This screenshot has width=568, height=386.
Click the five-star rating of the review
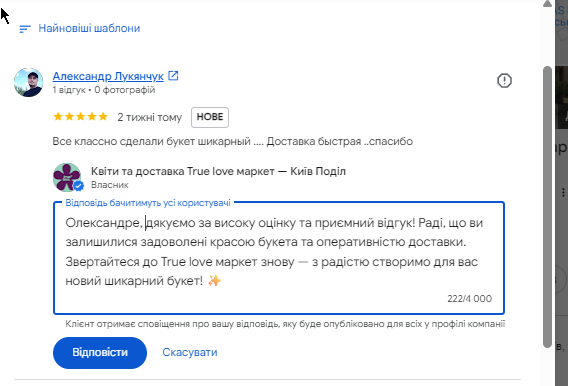pyautogui.click(x=80, y=117)
